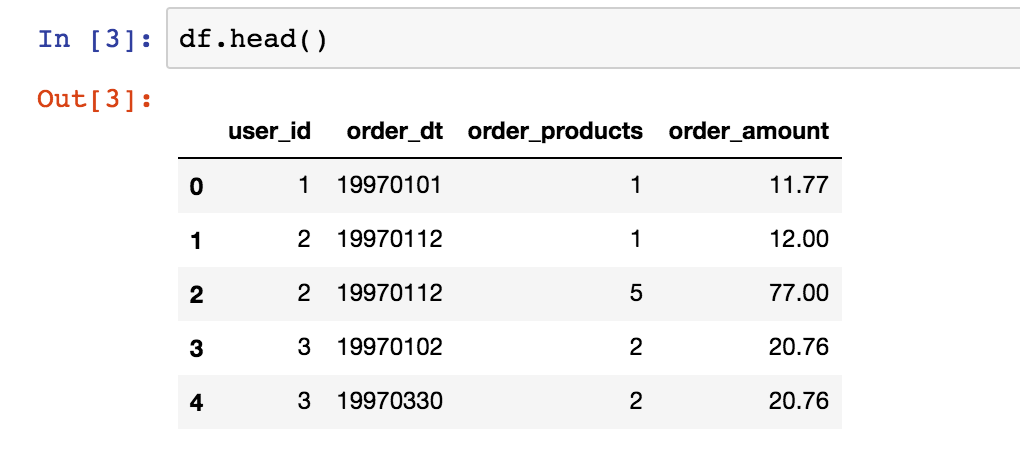This screenshot has height=456, width=1020.
Task: Select the 77.00 order amount value
Action: click(802, 294)
